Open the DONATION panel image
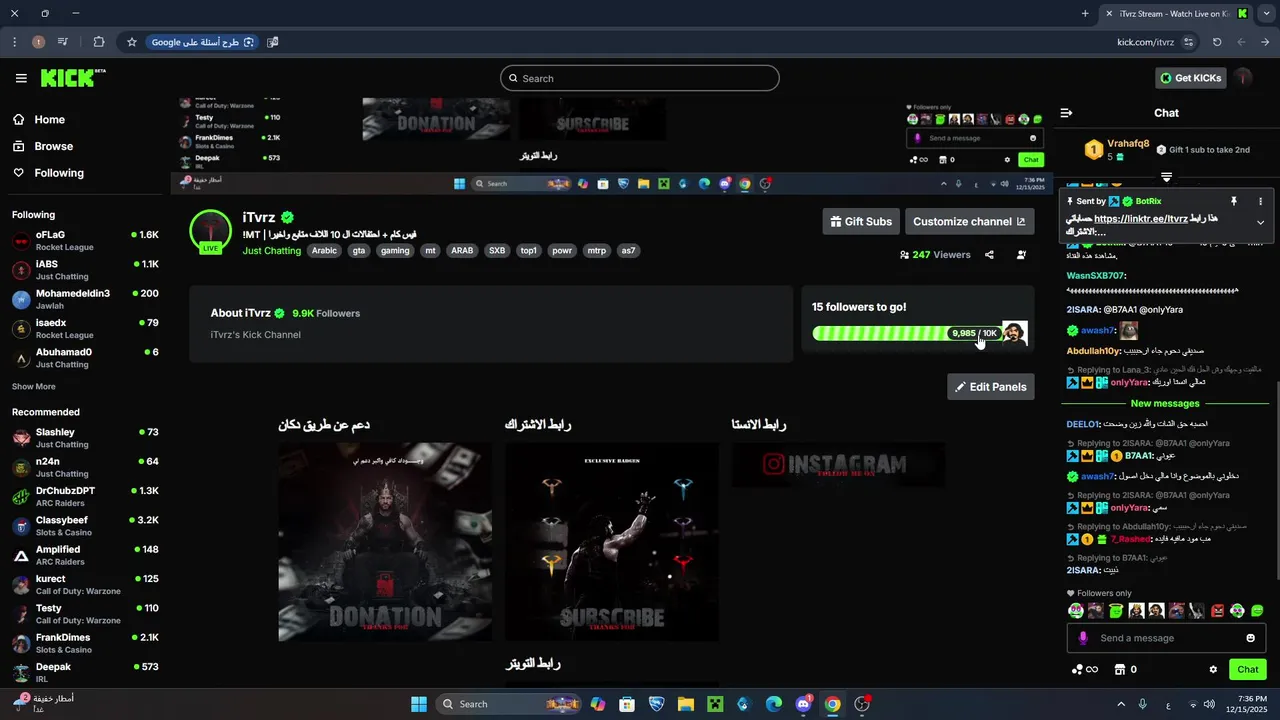Screen dimensions: 1280x720 385,542
